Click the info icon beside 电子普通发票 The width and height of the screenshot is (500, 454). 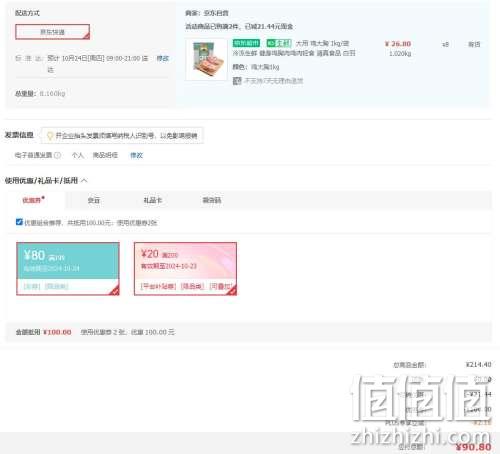point(57,155)
